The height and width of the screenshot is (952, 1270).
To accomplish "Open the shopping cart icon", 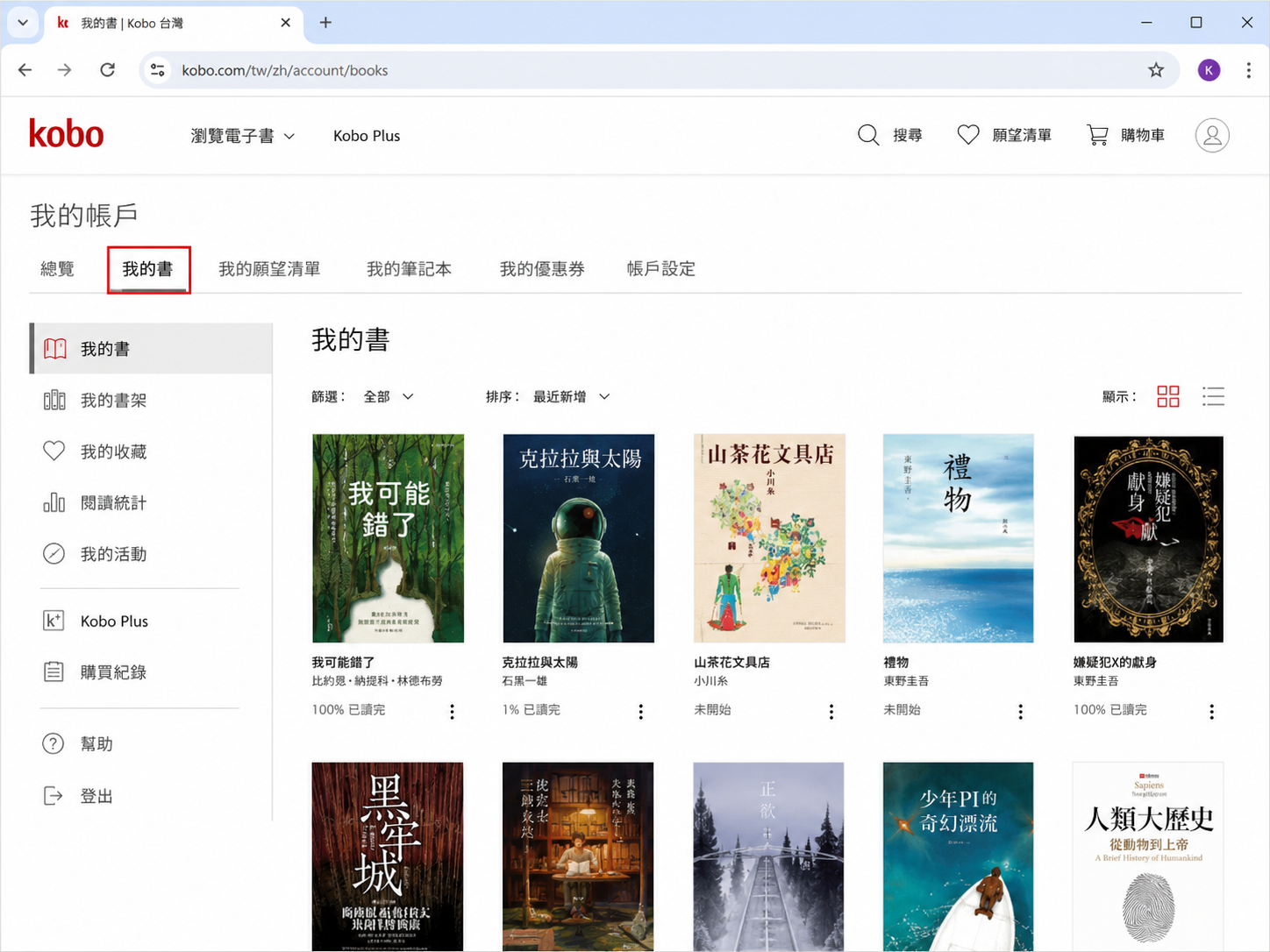I will point(1097,135).
